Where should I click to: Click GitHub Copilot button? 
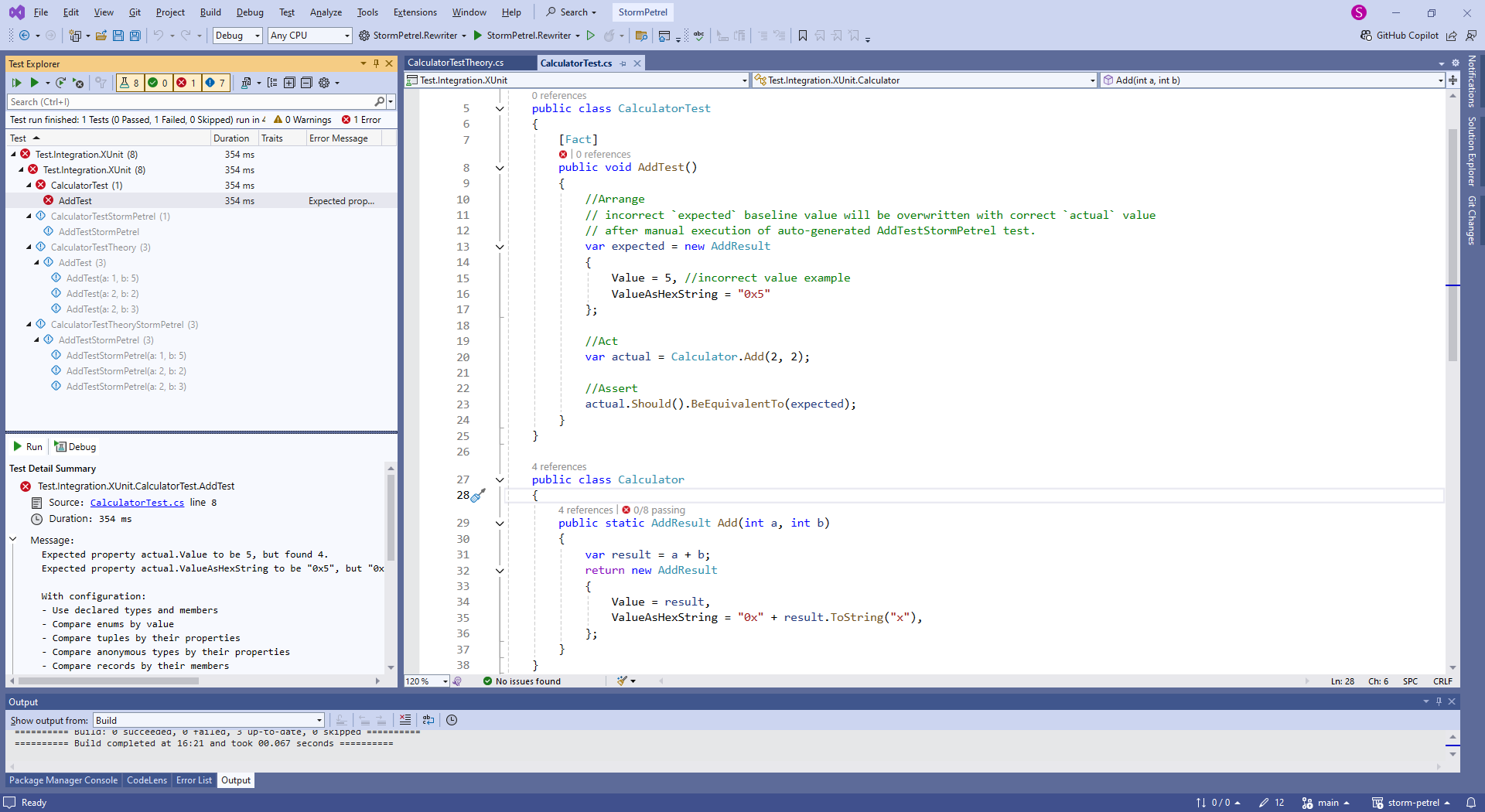pos(1400,36)
